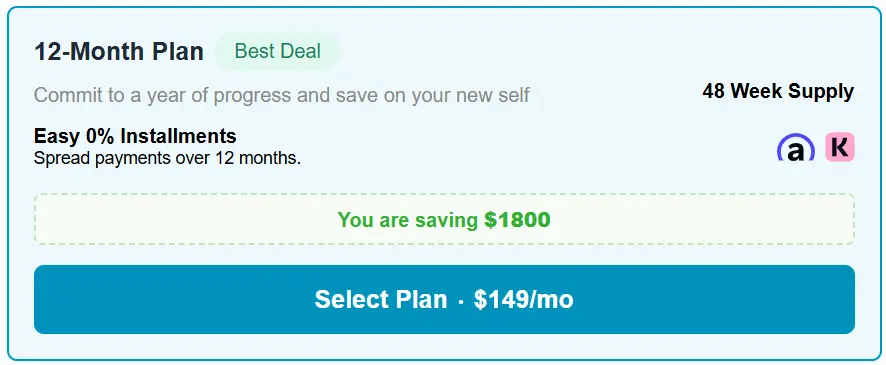Click 'Spread payments over 12 months' text
Image resolution: width=886 pixels, height=365 pixels.
[167, 158]
